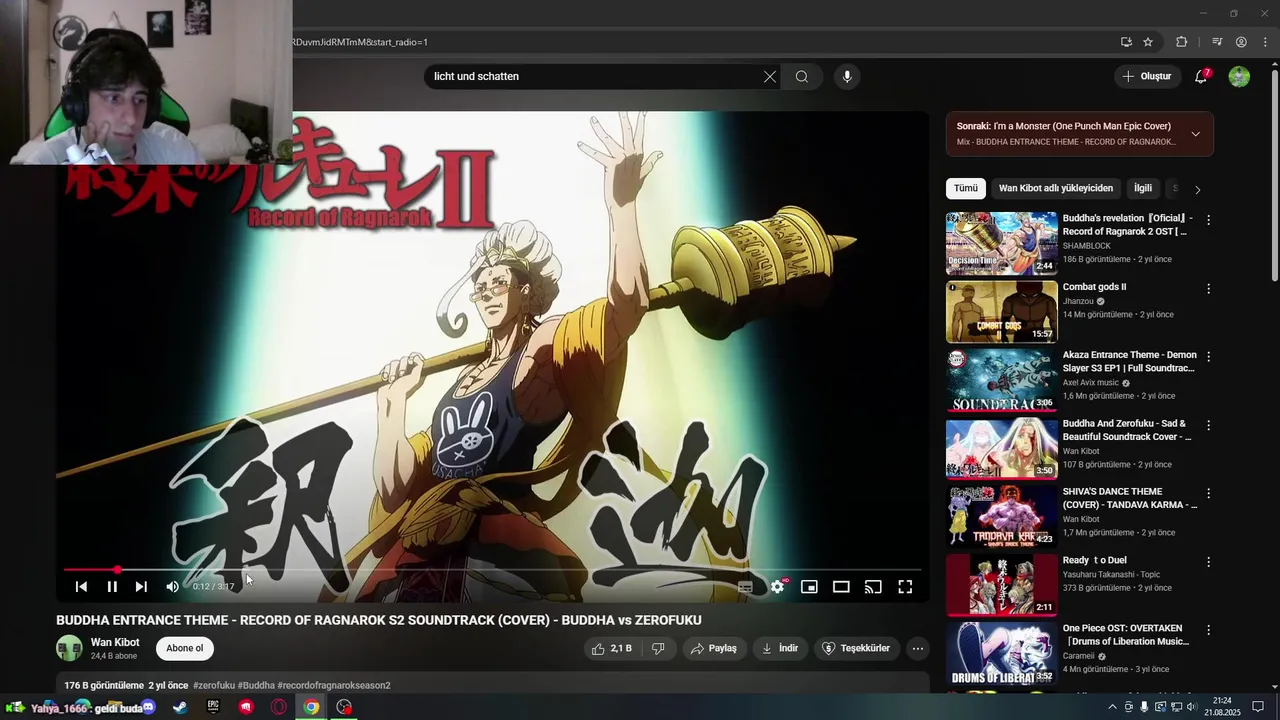Open 'Buddha And Zerofuku' video title
Screen dimensions: 1280x720
[x=1127, y=430]
